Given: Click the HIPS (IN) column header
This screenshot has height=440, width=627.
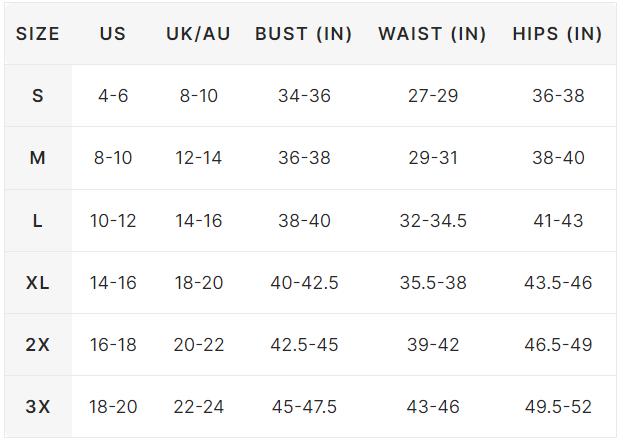Looking at the screenshot, I should tap(557, 34).
